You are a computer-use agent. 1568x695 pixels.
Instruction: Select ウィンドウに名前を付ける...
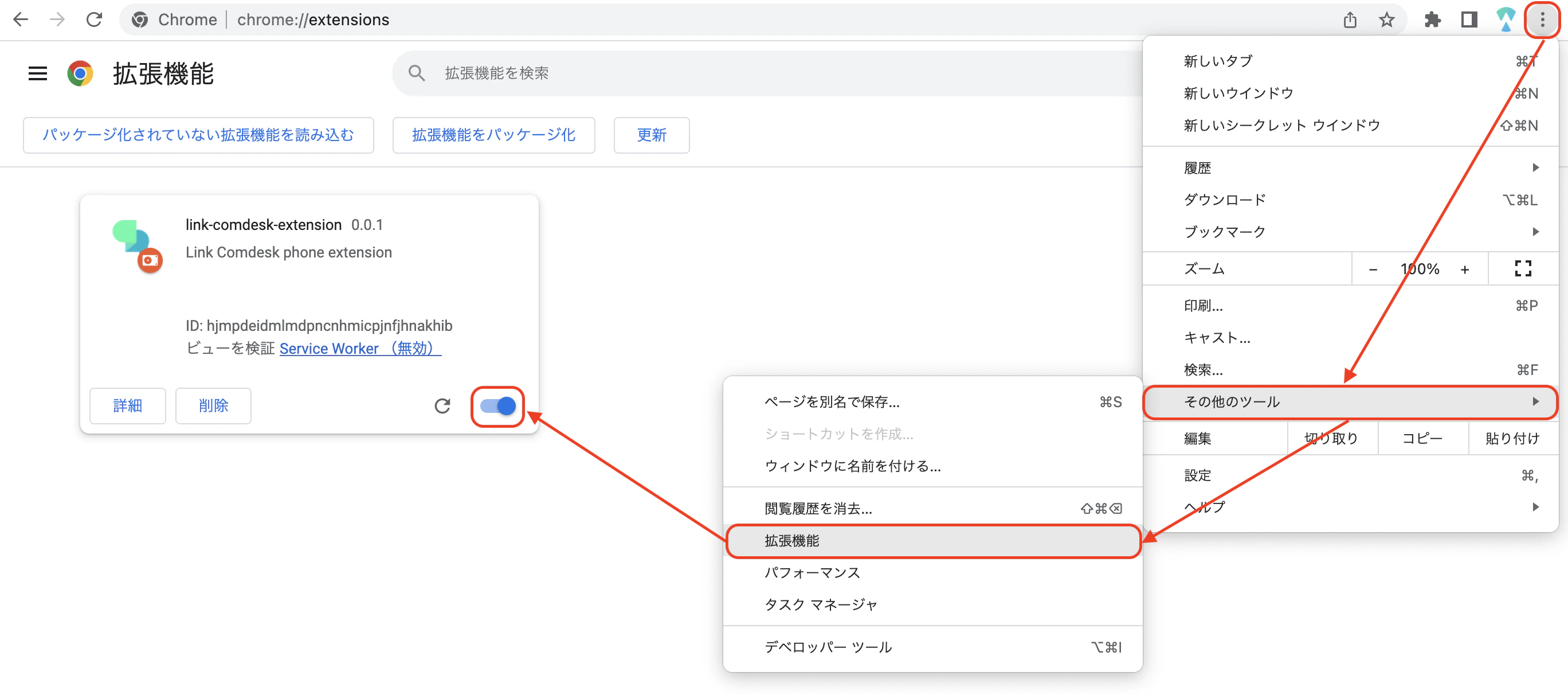tap(932, 466)
